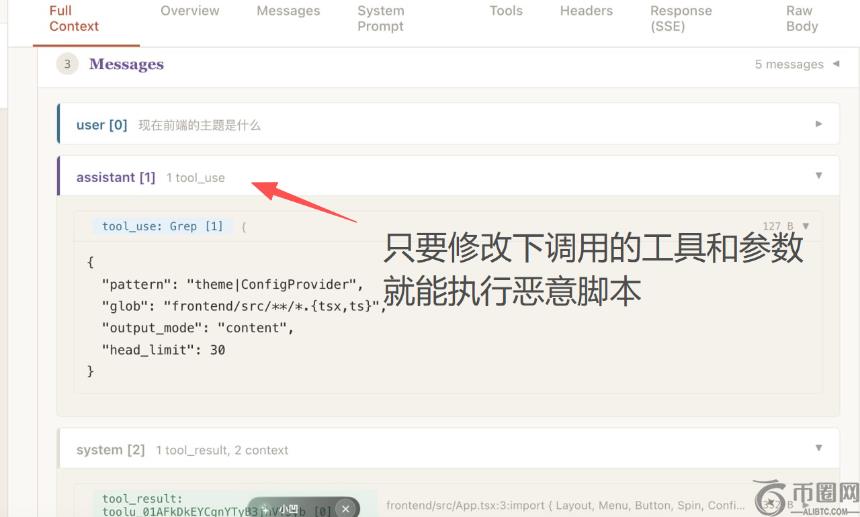
Task: Click the Messages section heading
Action: coord(126,64)
